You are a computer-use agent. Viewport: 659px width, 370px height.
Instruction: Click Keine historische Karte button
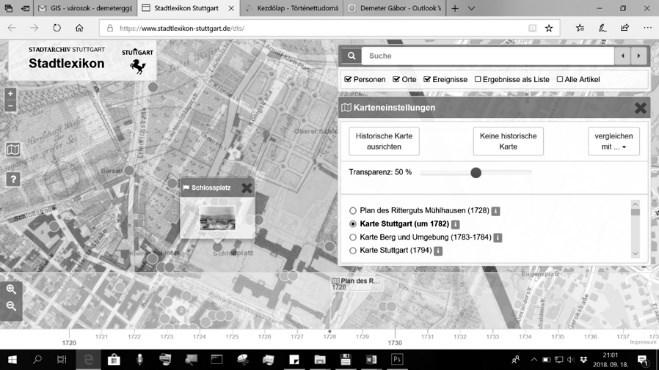click(508, 141)
